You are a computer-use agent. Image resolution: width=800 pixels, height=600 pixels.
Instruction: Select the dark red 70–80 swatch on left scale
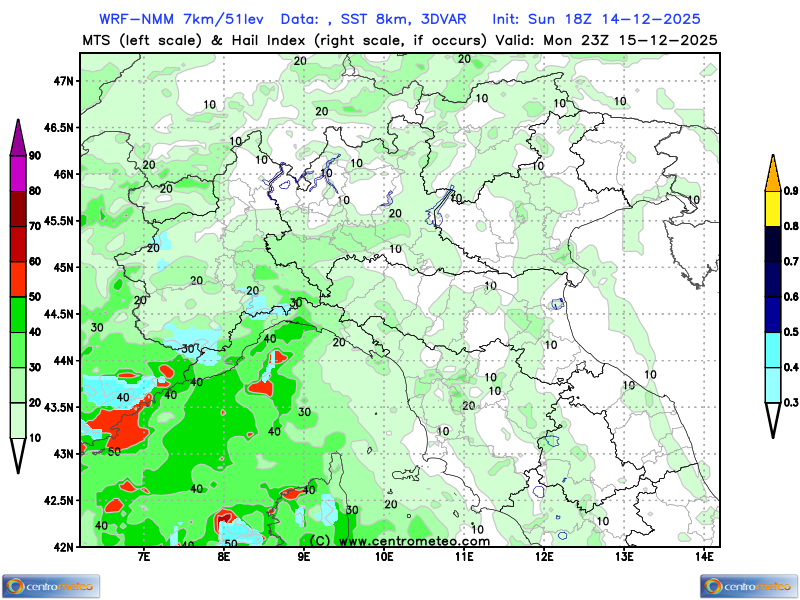click(x=18, y=208)
